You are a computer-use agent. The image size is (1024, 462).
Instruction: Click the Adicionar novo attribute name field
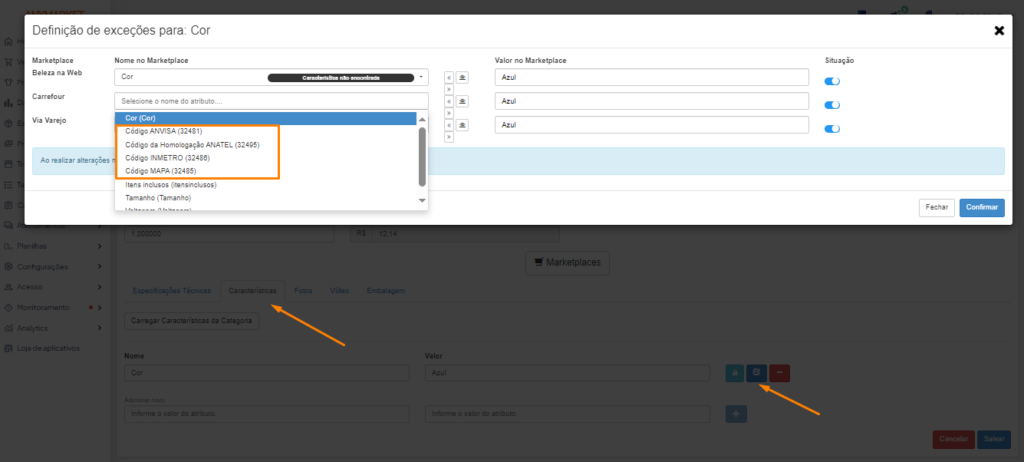tap(266, 414)
